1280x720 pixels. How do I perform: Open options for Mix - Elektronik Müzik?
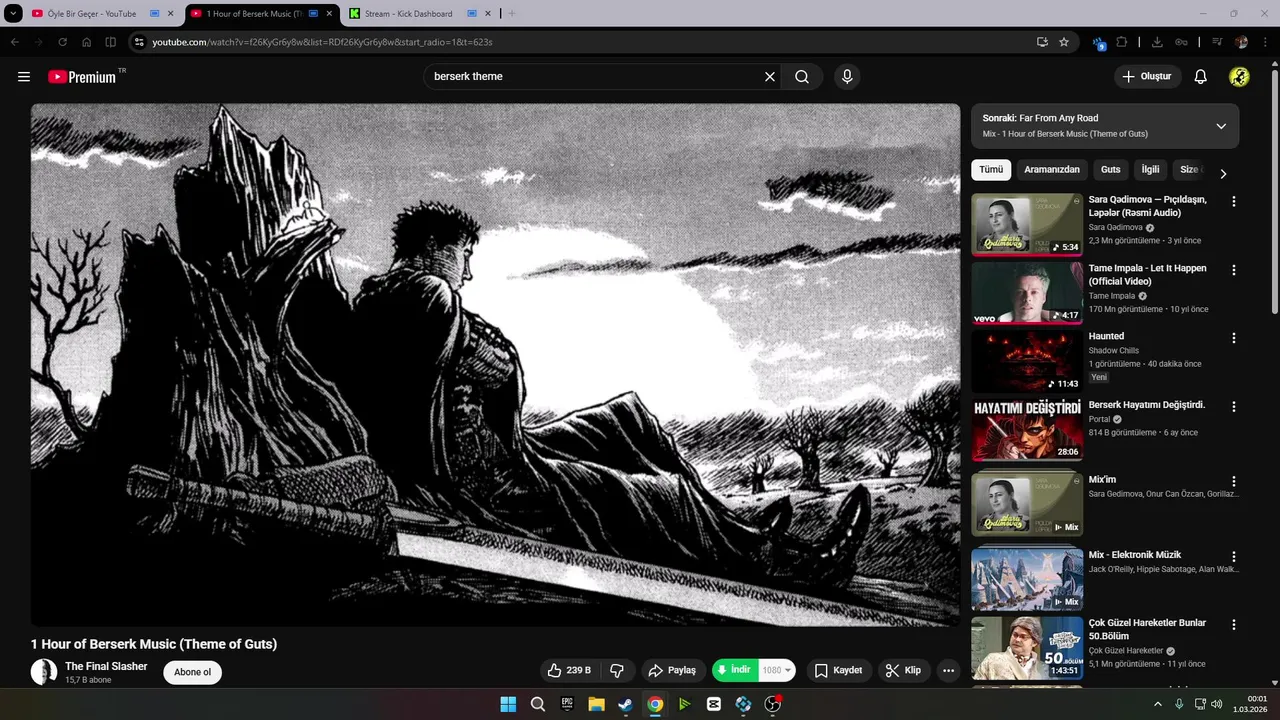(1233, 556)
